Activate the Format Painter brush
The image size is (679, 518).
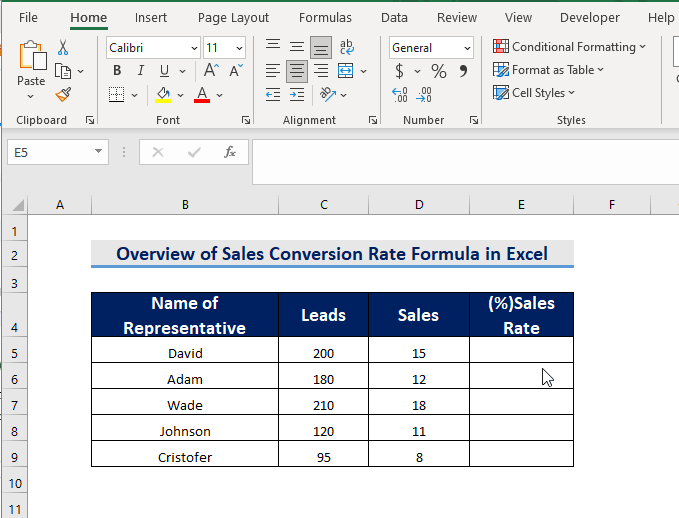tap(63, 94)
